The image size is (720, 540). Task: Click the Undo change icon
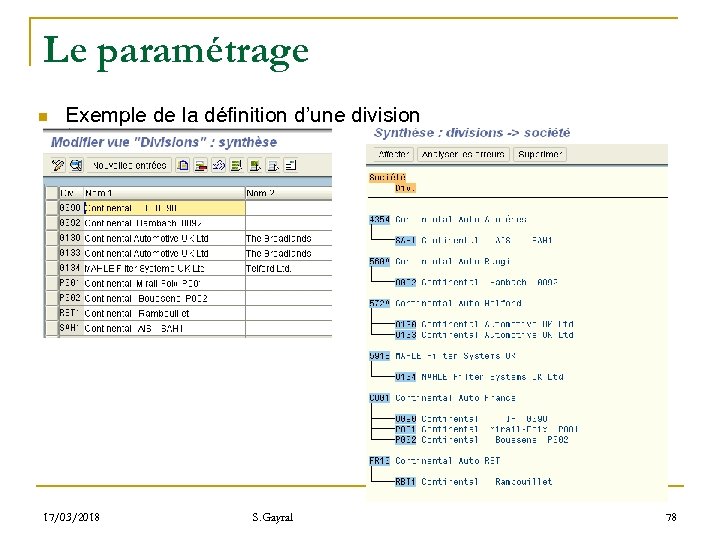[x=219, y=165]
